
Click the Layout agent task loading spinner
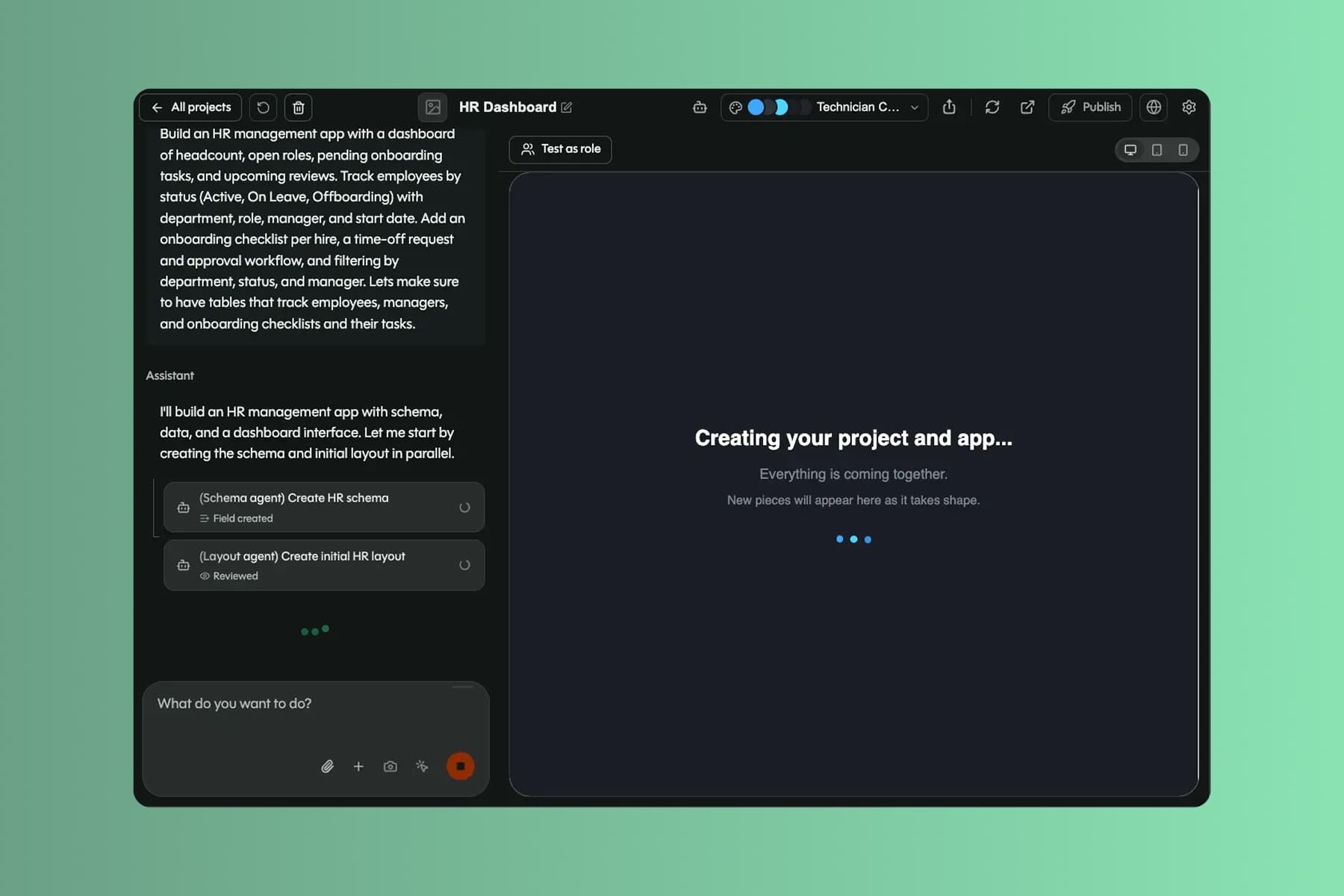click(x=464, y=565)
